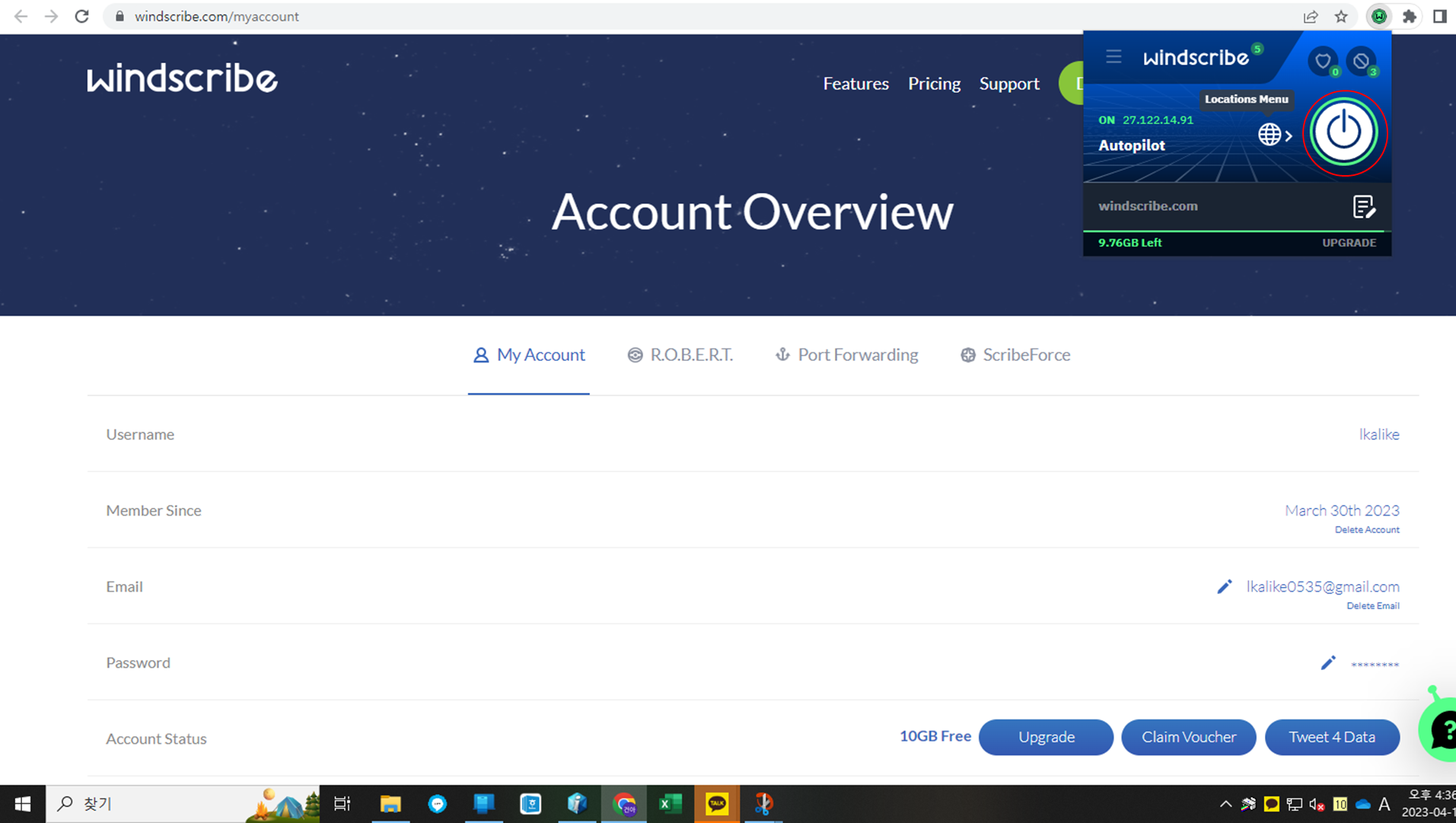Switch to the Port Forwarding tab
The image size is (1456, 823).
click(x=846, y=355)
